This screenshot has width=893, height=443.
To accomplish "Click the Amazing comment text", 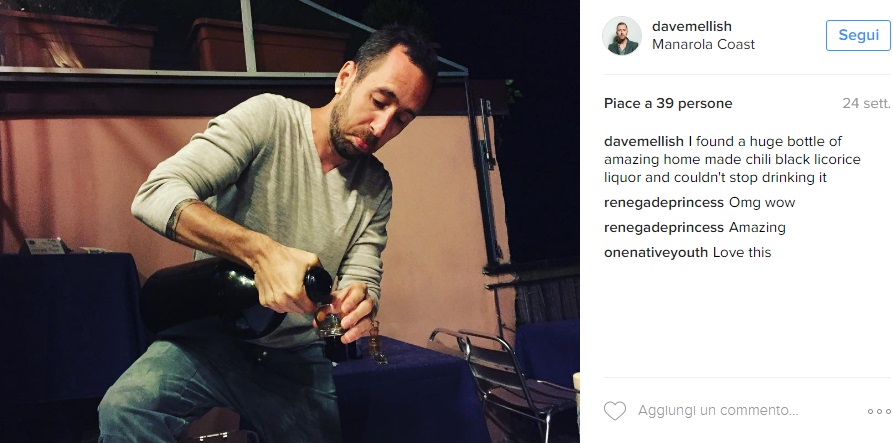I will pos(757,228).
